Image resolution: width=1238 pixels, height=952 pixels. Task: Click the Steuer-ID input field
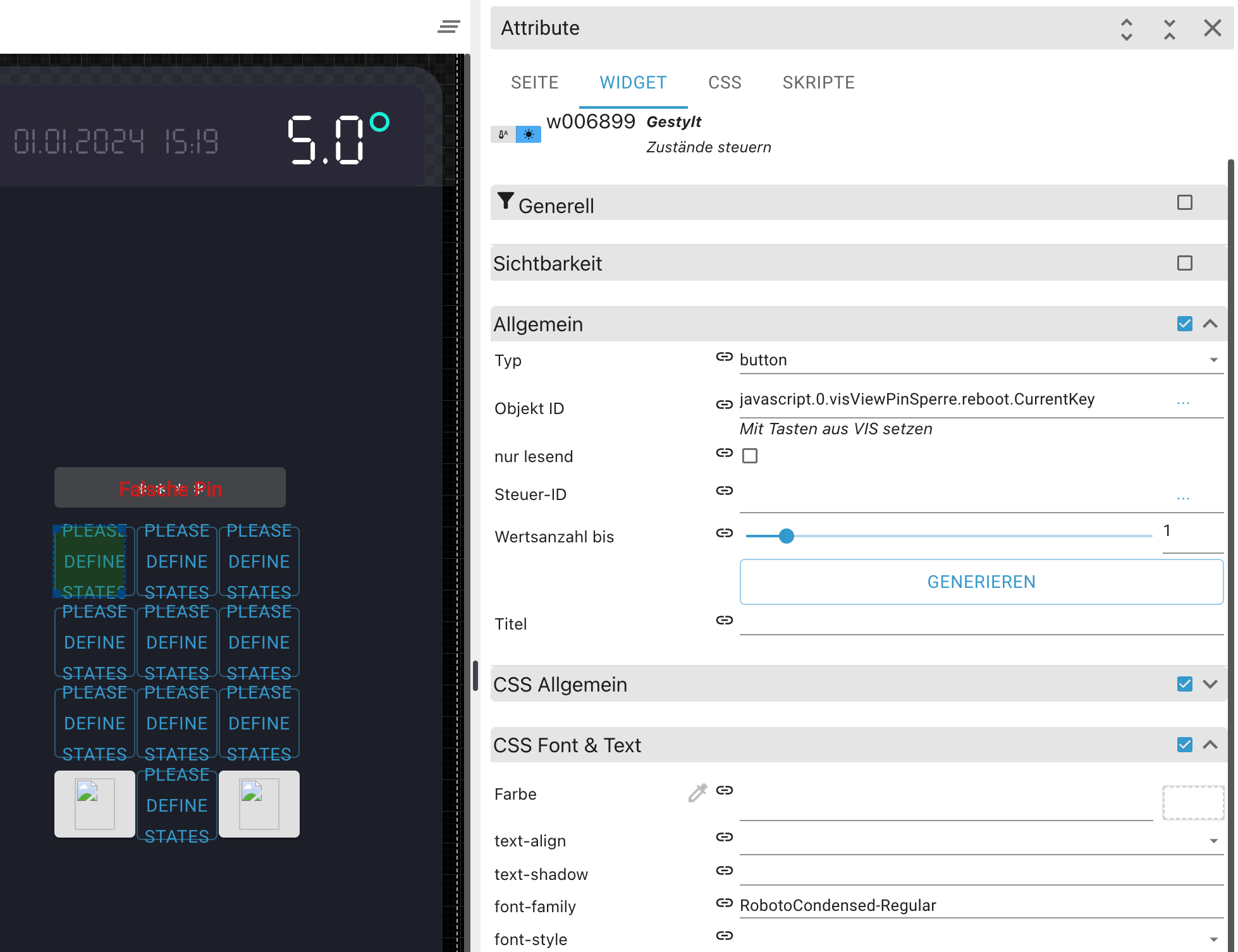[x=955, y=497]
